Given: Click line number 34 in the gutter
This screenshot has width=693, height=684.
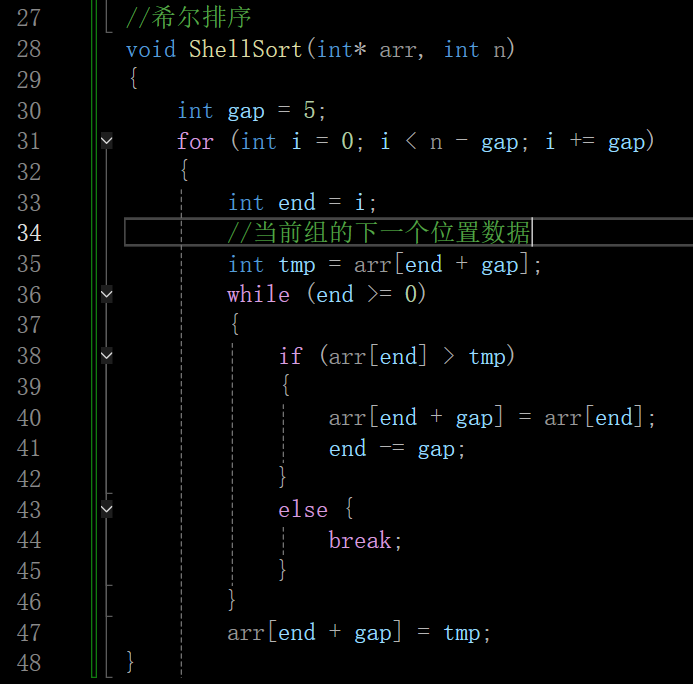Looking at the screenshot, I should (x=29, y=233).
